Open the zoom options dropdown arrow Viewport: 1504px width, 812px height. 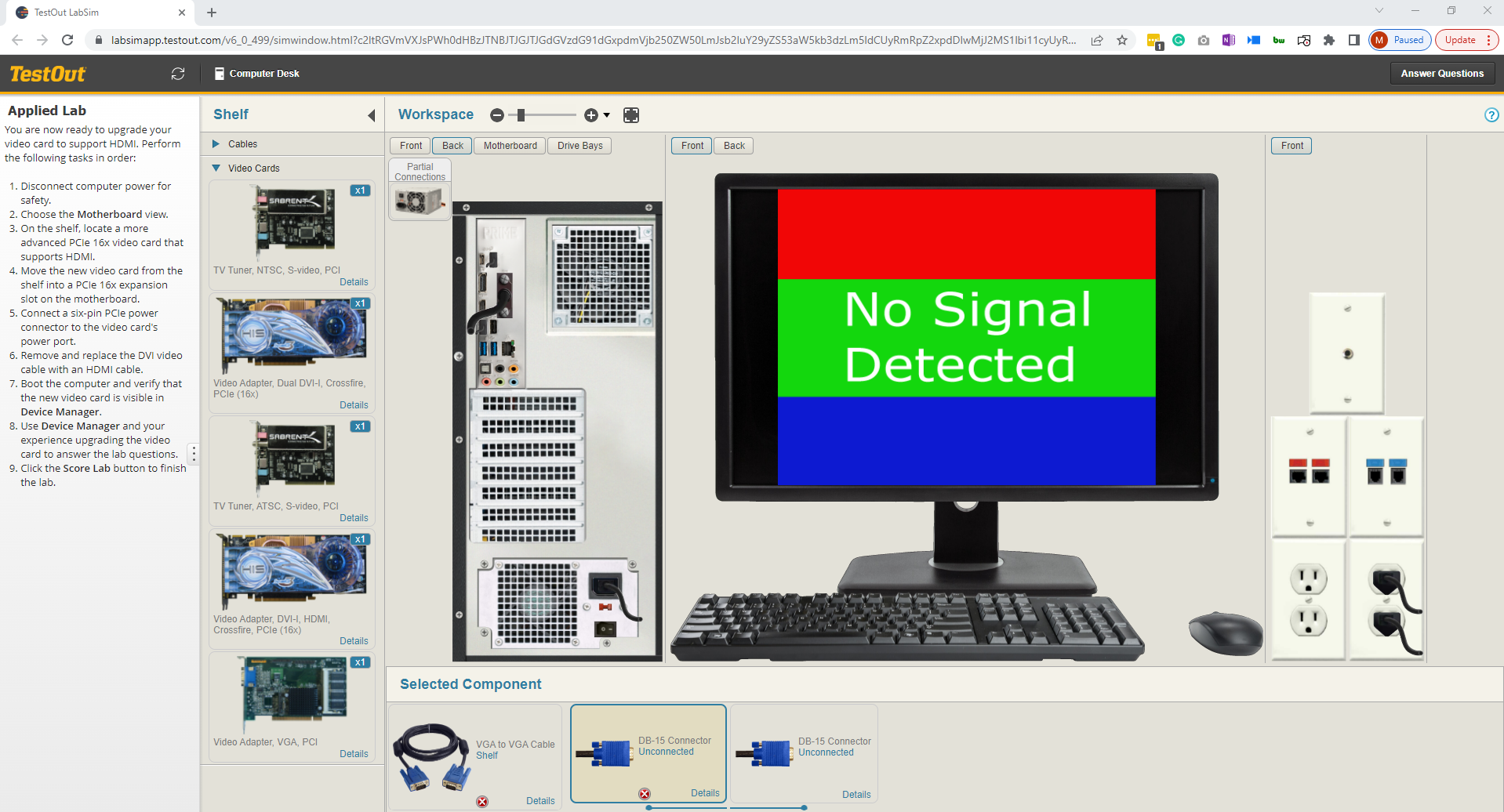607,115
